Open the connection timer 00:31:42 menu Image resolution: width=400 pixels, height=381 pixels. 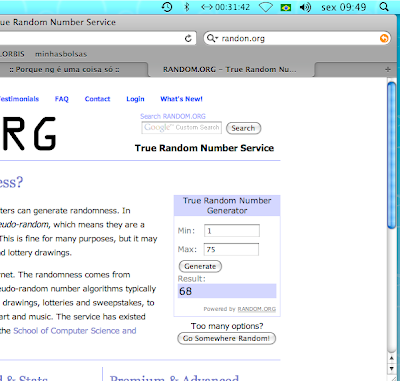[225, 7]
